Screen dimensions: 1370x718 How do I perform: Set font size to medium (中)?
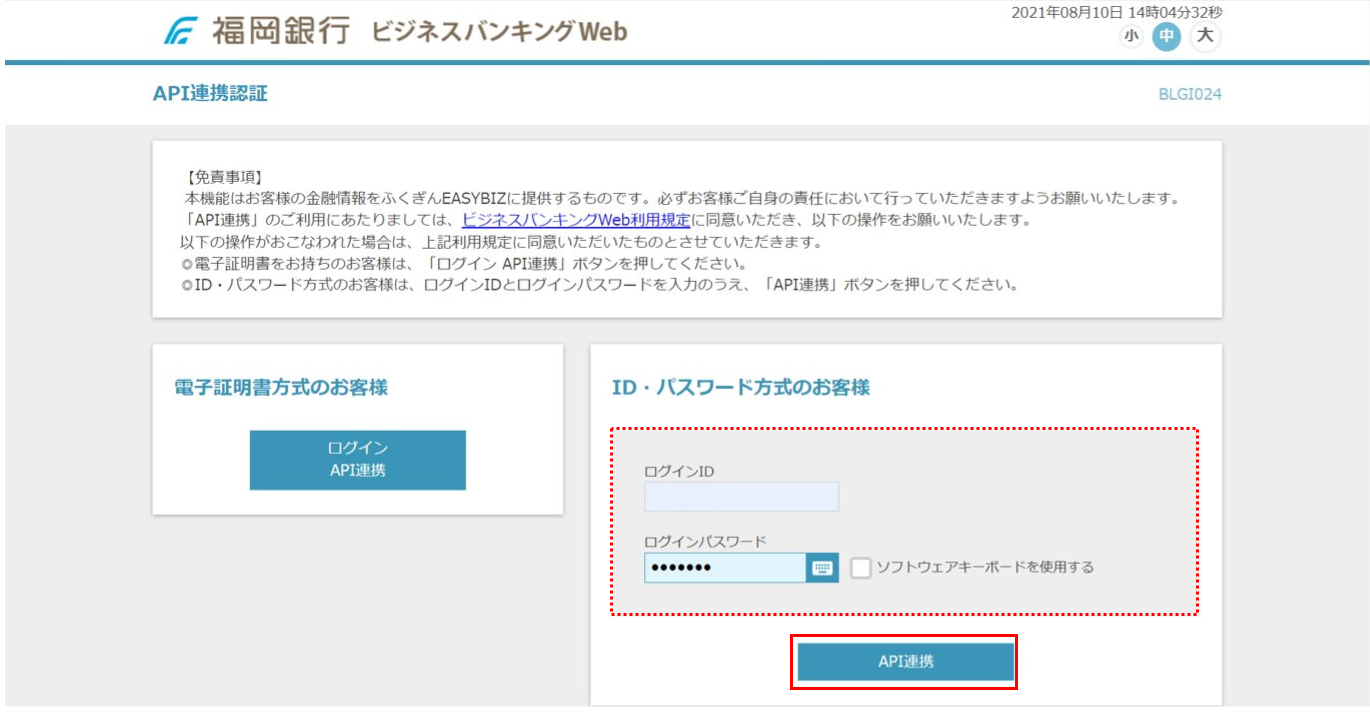(1166, 37)
